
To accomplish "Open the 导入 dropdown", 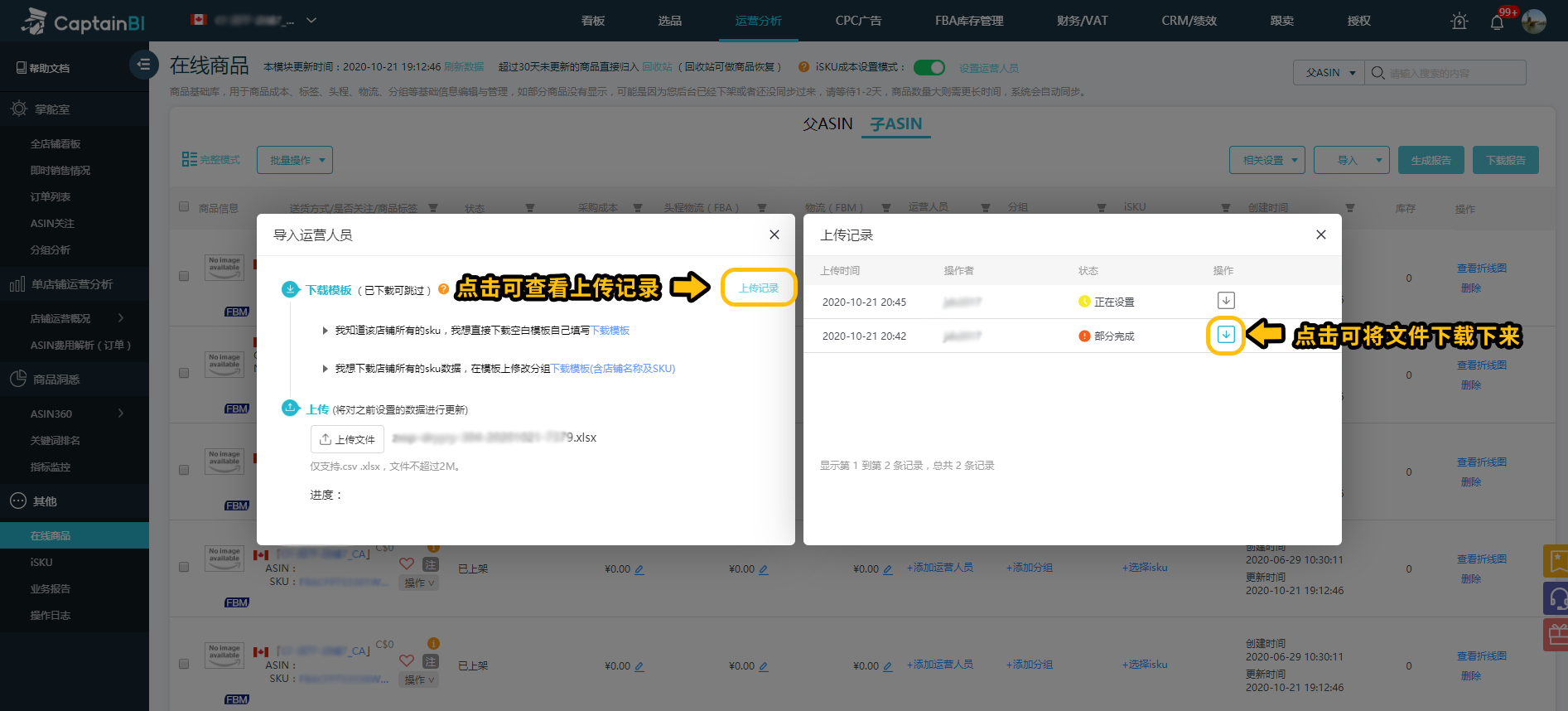I will (1352, 160).
